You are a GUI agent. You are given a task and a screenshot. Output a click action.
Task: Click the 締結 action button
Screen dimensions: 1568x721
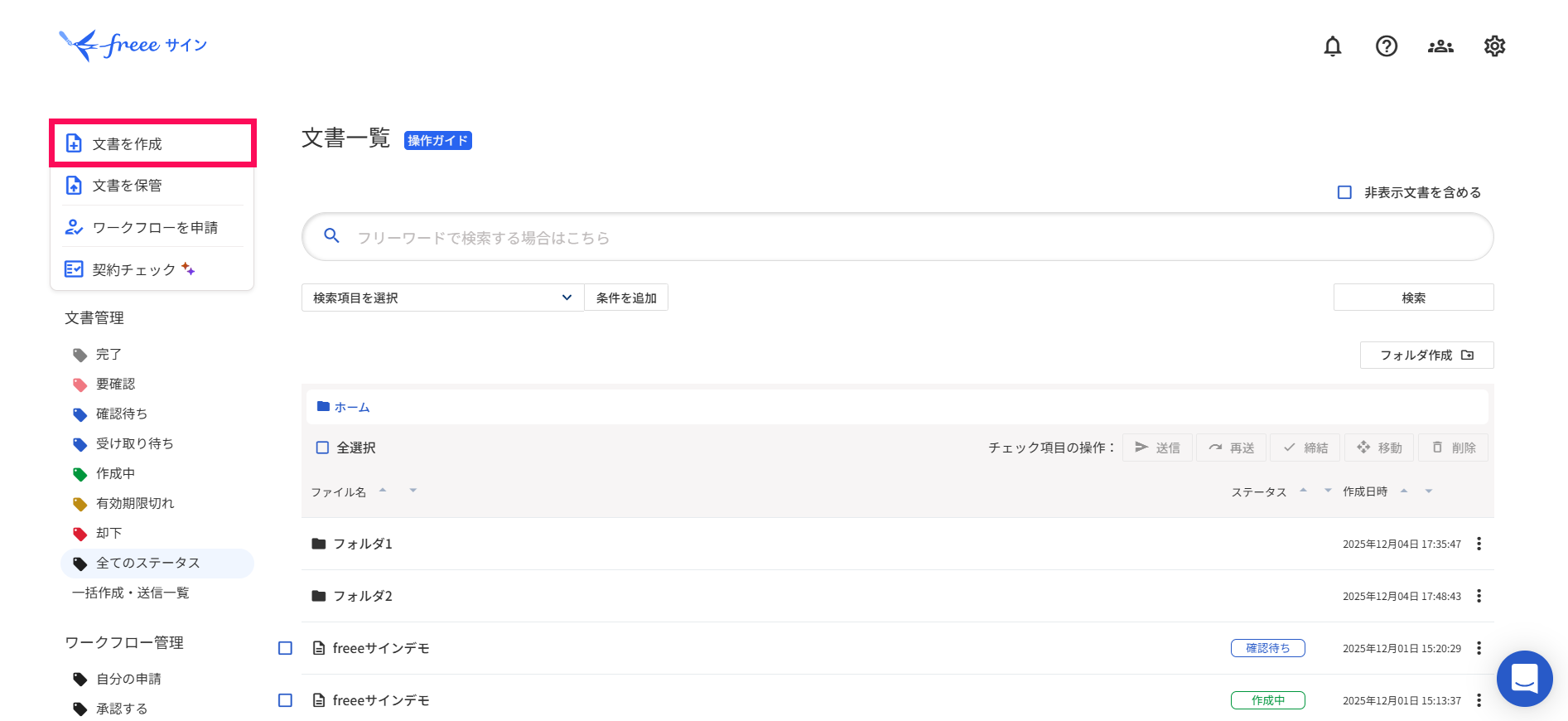pyautogui.click(x=1305, y=448)
